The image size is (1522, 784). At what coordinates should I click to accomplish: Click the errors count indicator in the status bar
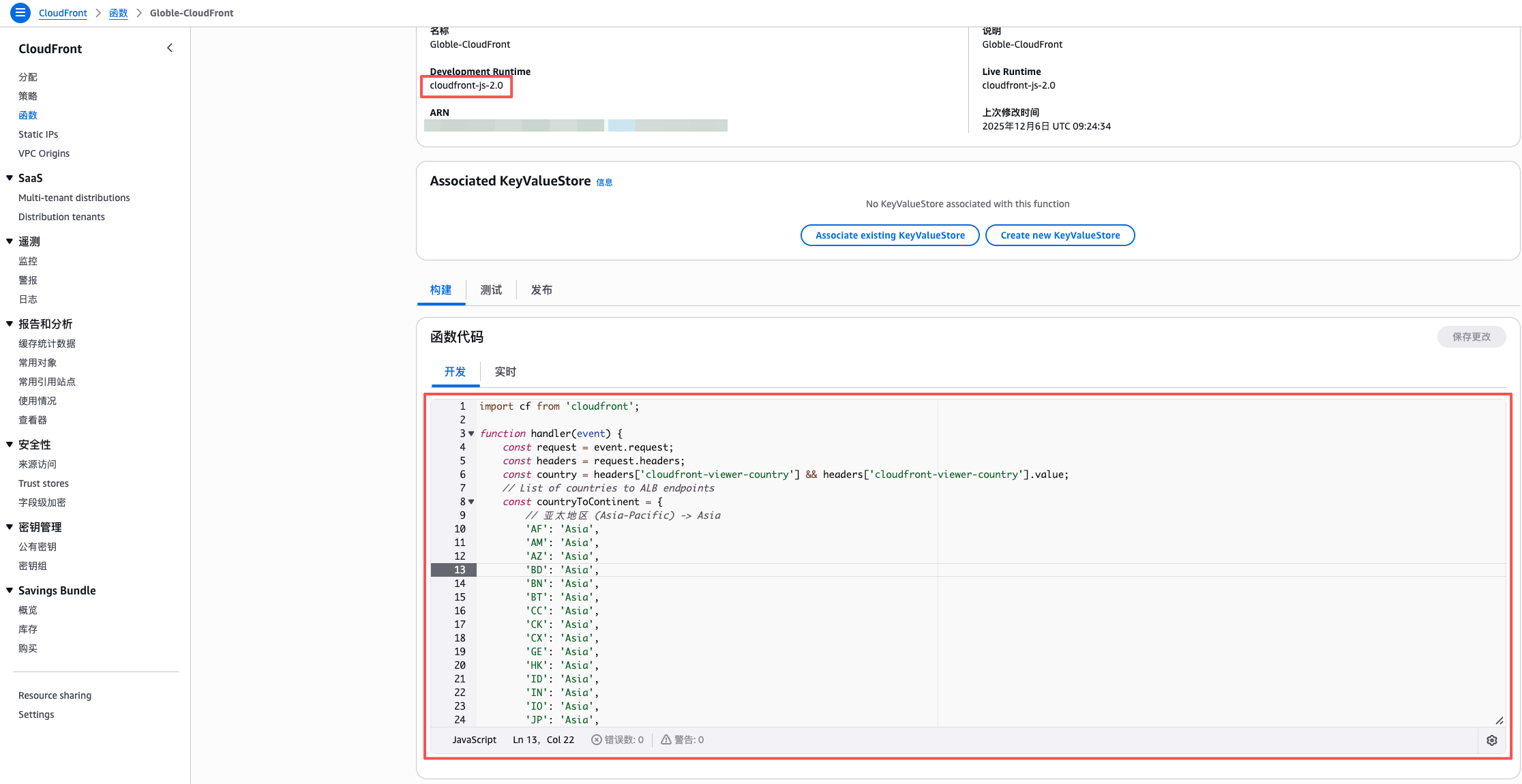click(617, 740)
